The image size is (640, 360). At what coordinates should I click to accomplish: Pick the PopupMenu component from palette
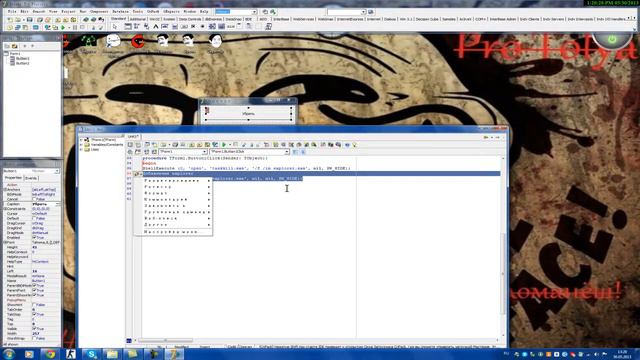tap(146, 27)
